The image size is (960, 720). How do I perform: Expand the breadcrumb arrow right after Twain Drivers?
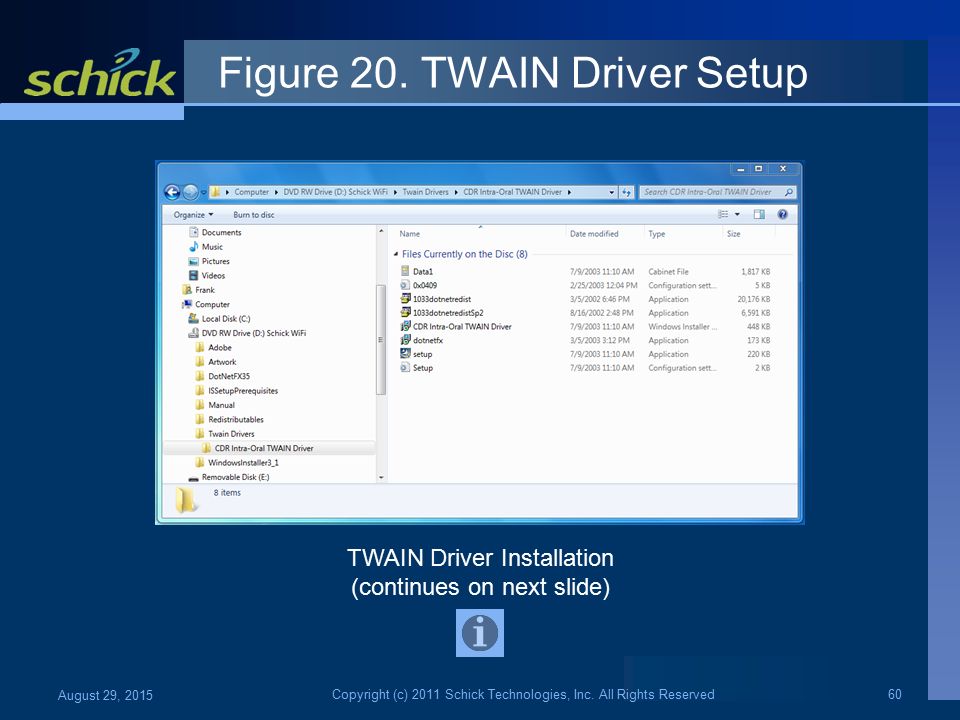point(456,192)
